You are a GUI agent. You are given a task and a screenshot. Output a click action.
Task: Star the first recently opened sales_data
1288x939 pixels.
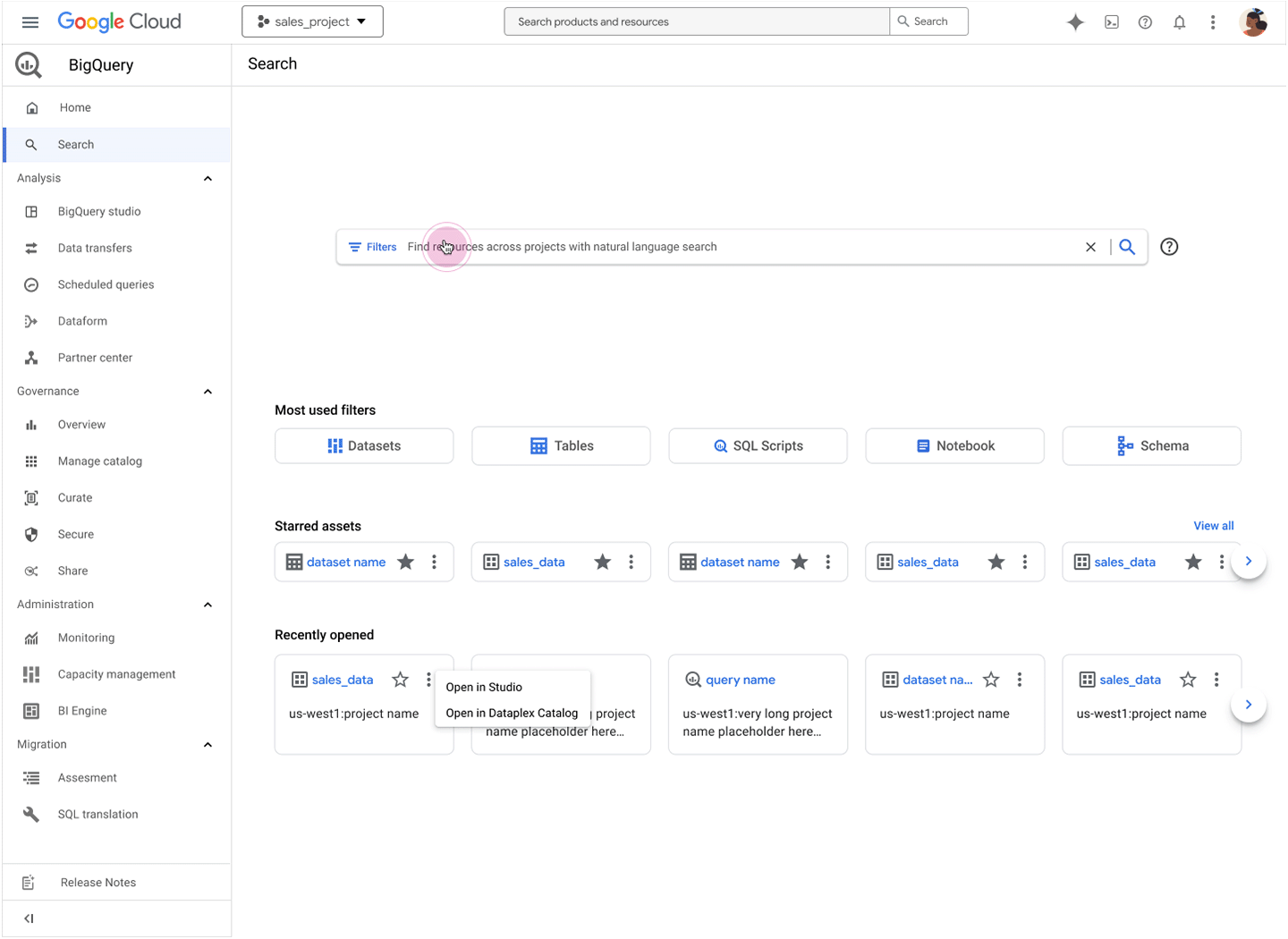400,680
